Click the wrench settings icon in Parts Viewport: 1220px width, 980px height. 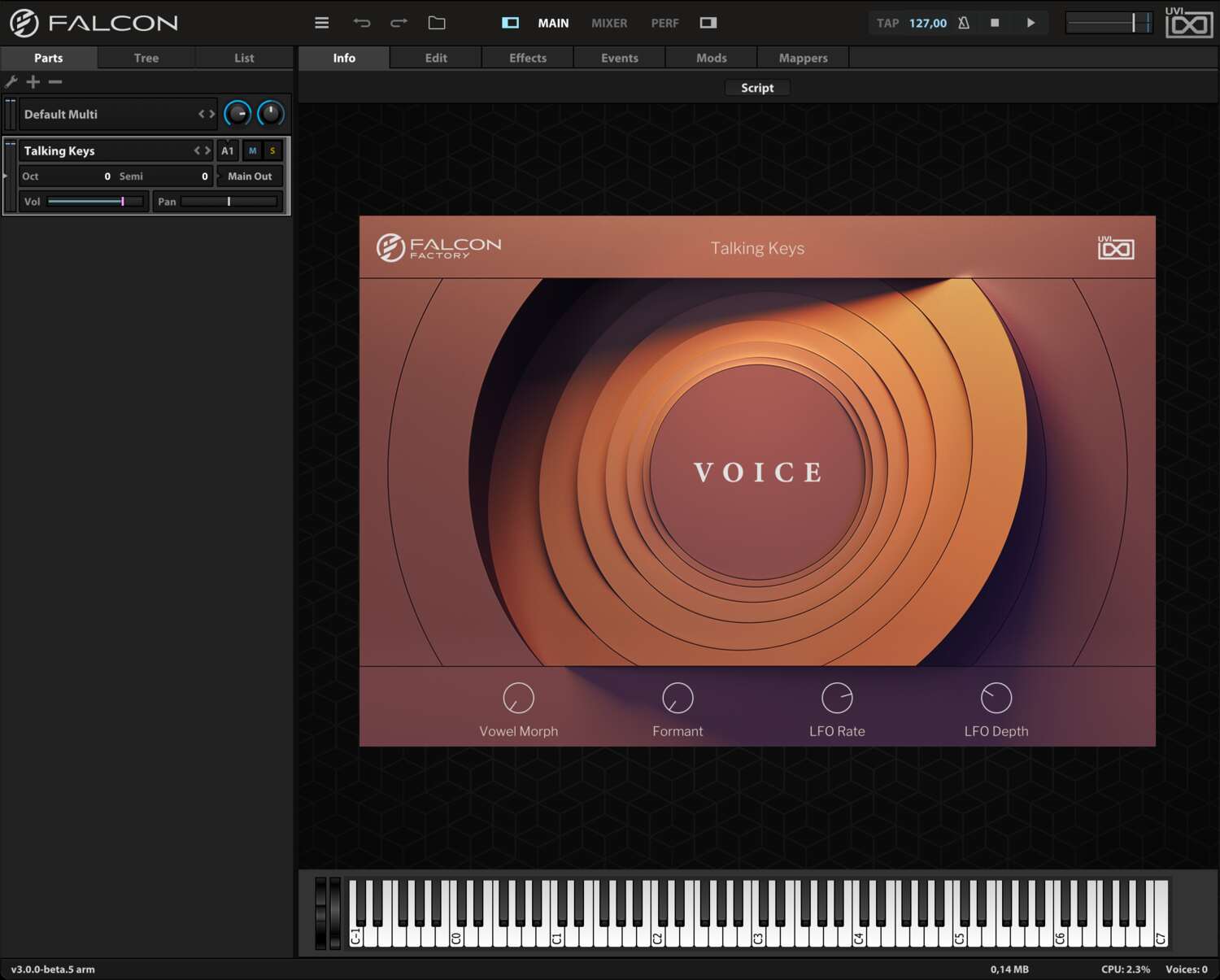pos(11,81)
